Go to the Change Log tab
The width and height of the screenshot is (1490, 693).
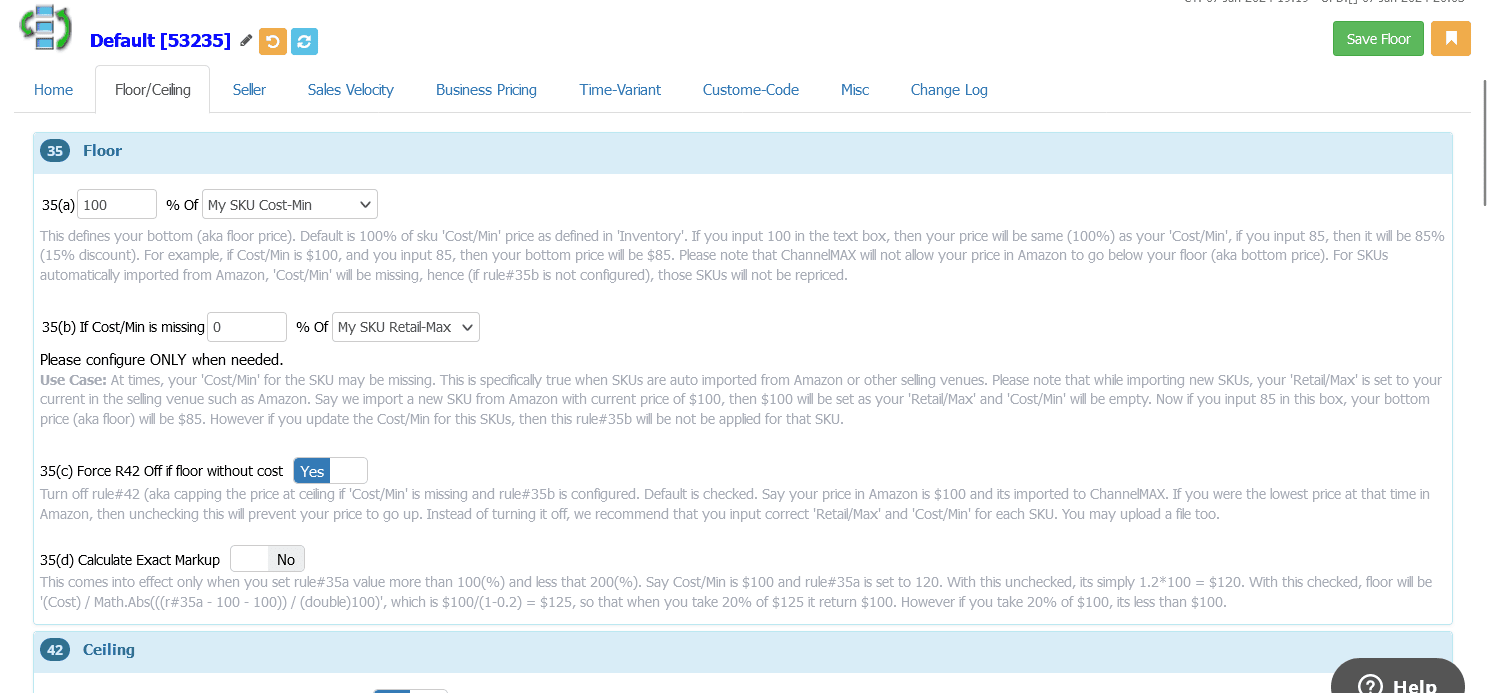(x=948, y=89)
